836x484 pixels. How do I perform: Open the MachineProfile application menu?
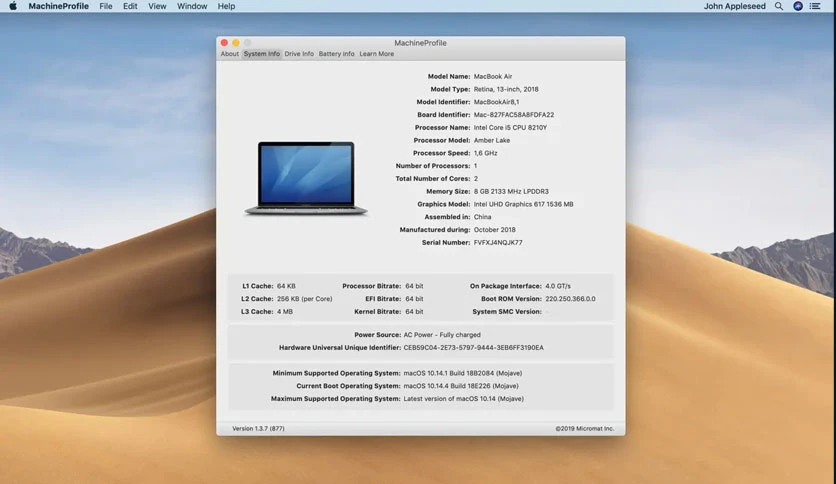click(x=59, y=6)
